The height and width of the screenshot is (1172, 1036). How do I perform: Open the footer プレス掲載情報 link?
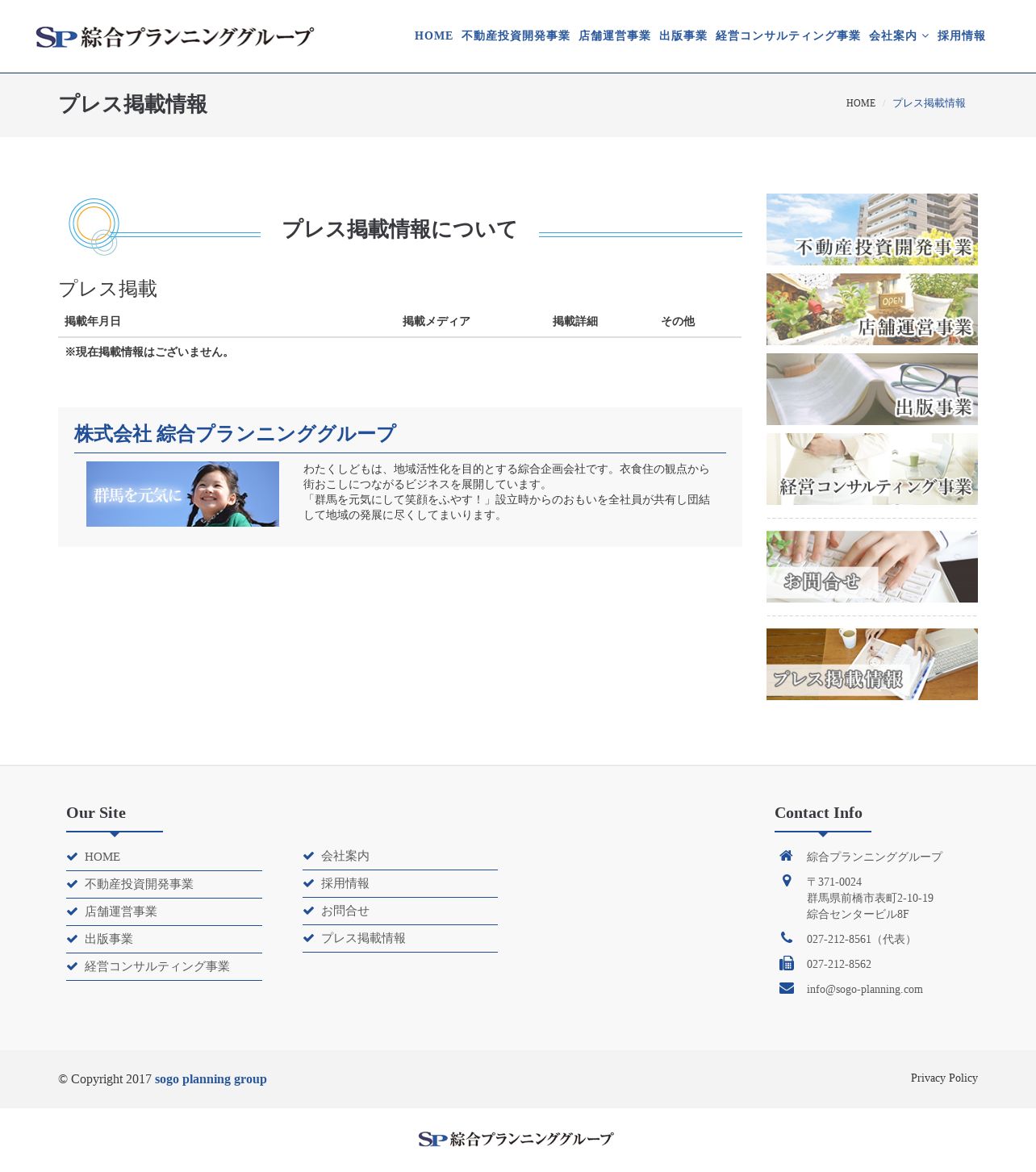(363, 938)
